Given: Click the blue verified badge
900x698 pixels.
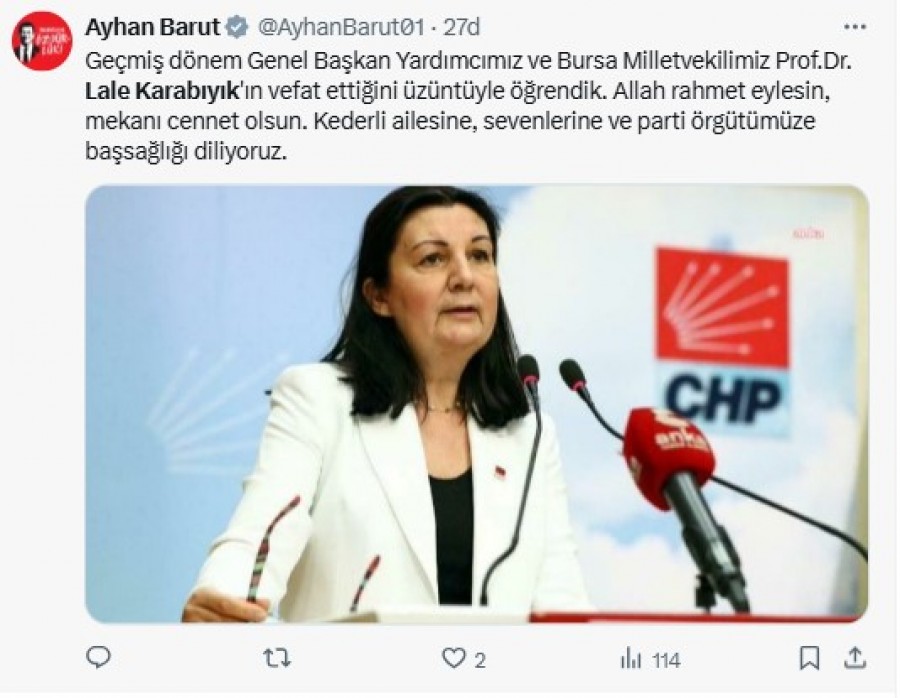Looking at the screenshot, I should tap(236, 27).
